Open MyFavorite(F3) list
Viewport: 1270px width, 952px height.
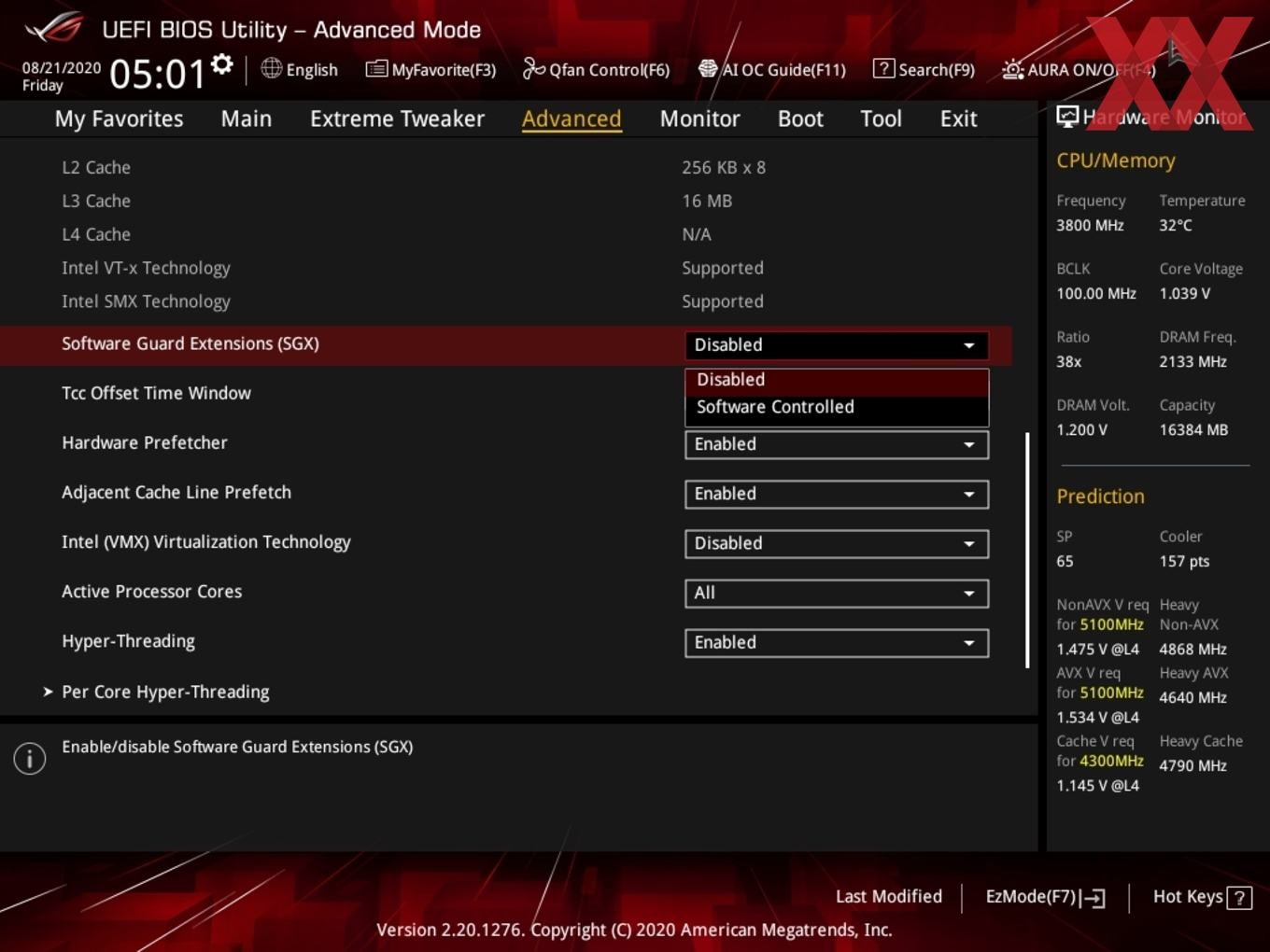point(430,69)
